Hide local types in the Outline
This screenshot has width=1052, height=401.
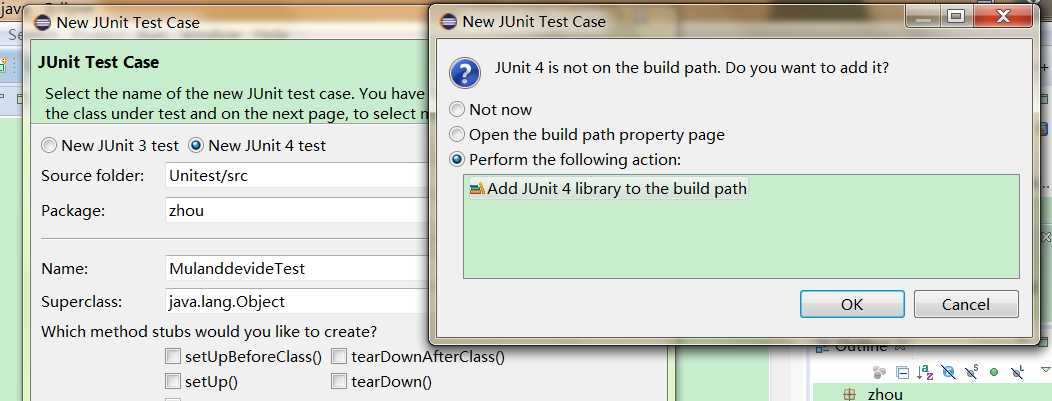coord(1017,372)
